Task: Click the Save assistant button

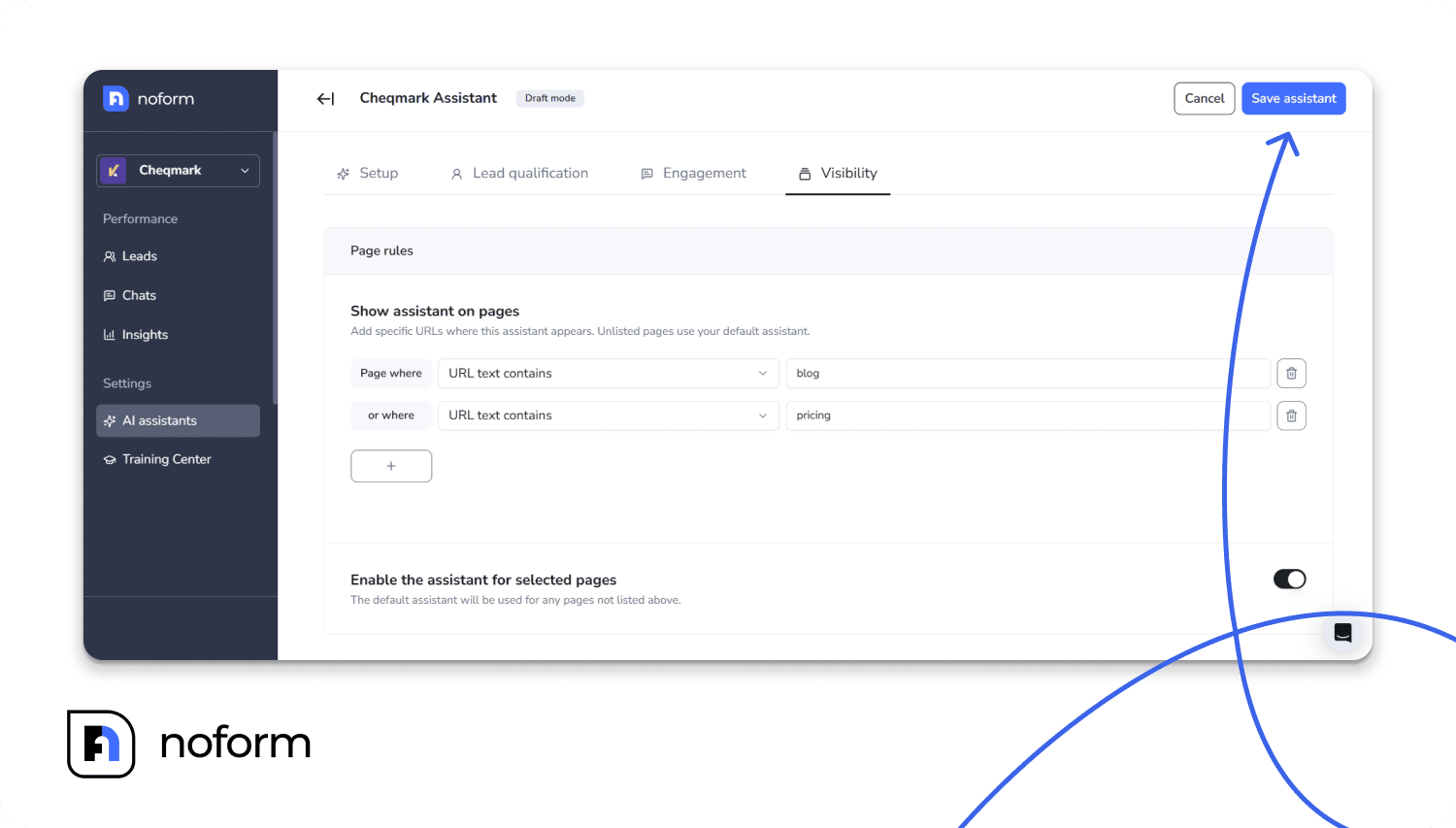Action: coord(1293,99)
